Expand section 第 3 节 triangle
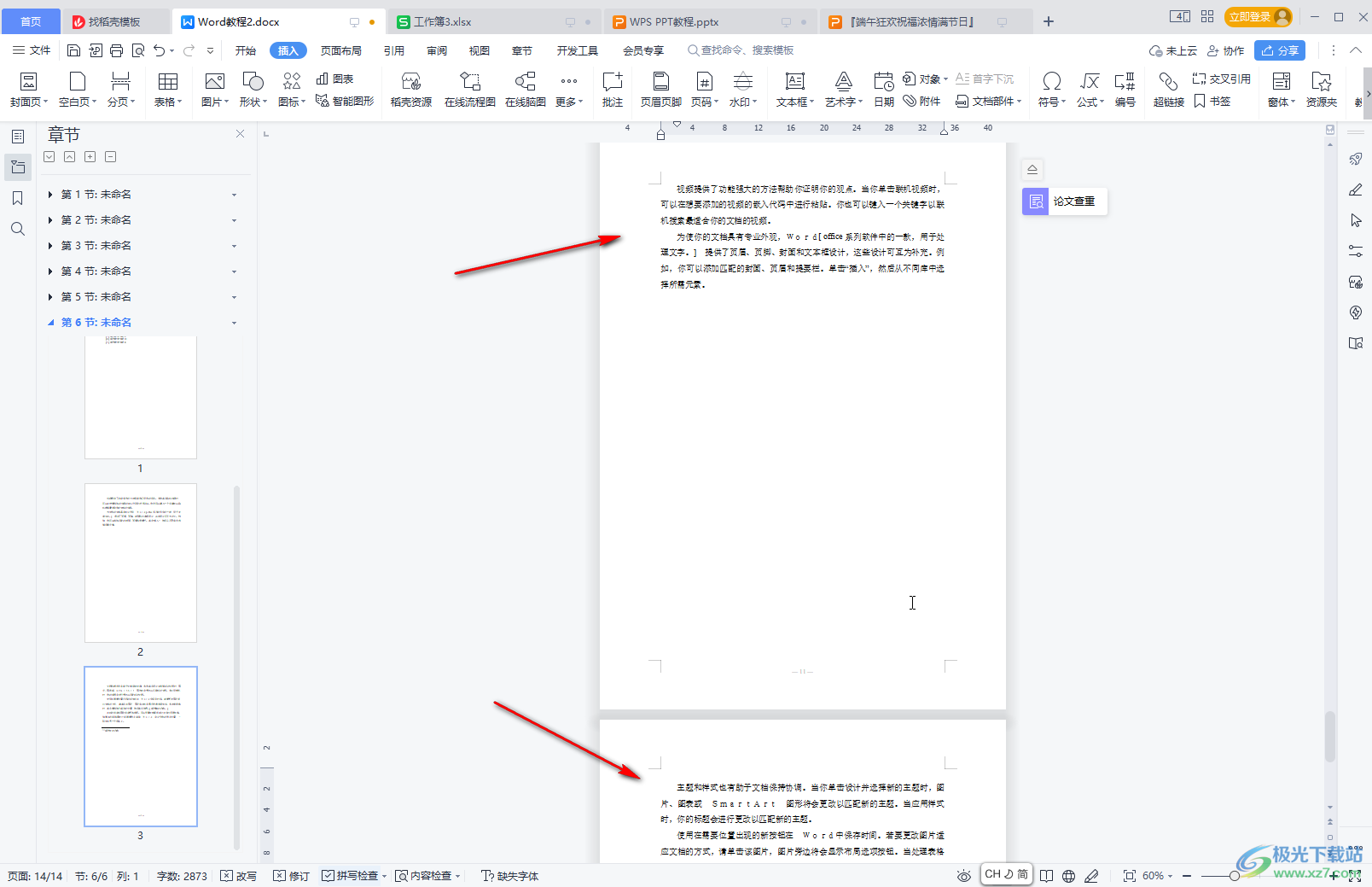The height and width of the screenshot is (887, 1372). (x=50, y=246)
